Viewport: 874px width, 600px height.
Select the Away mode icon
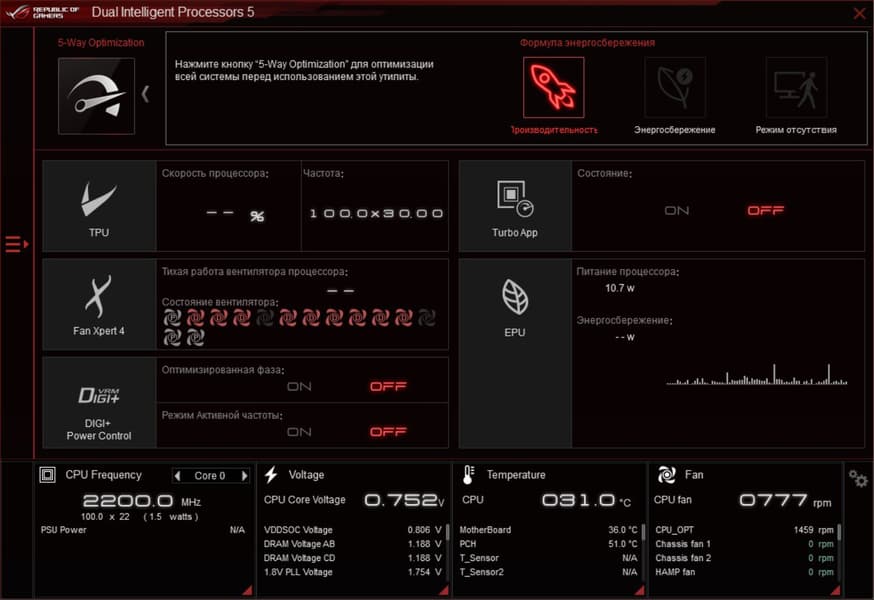[796, 88]
